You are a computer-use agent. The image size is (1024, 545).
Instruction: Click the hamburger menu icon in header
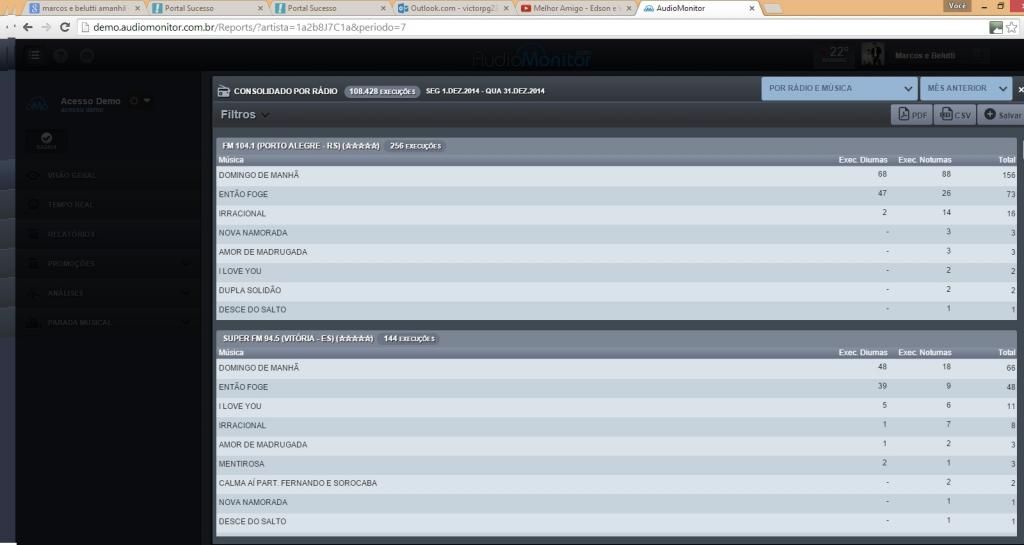point(35,56)
